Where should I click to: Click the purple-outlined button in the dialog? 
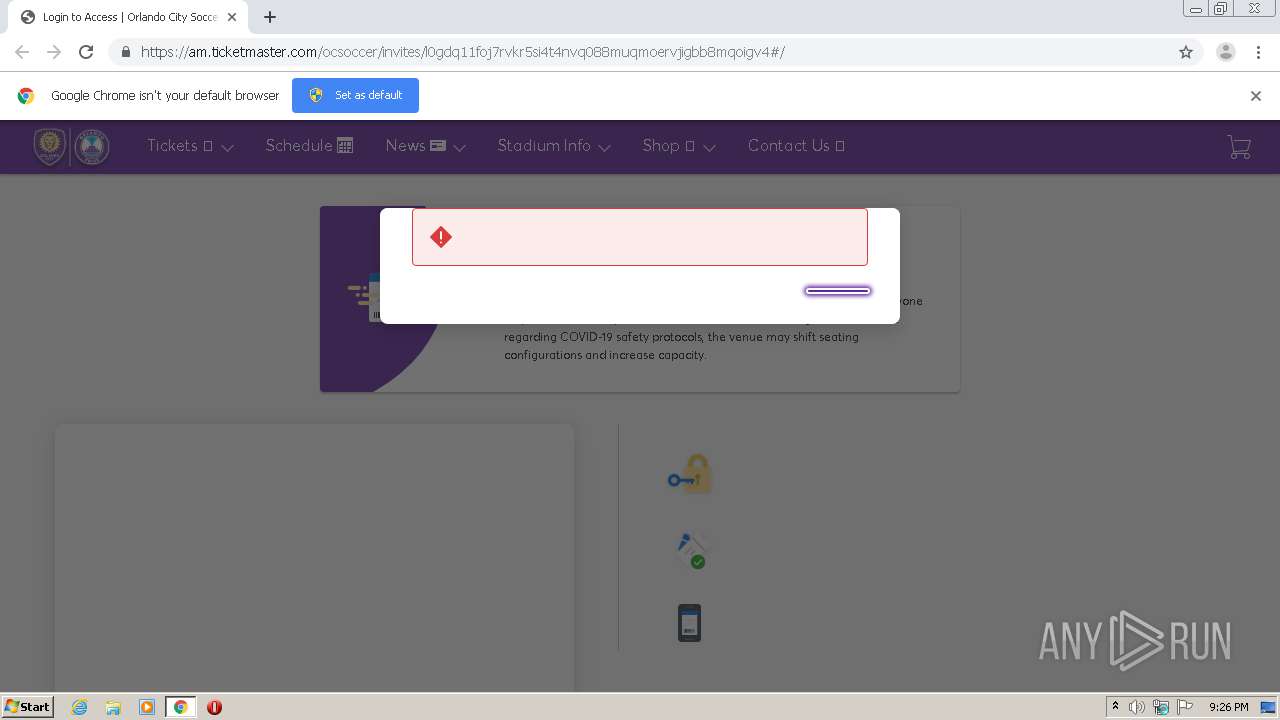[838, 291]
